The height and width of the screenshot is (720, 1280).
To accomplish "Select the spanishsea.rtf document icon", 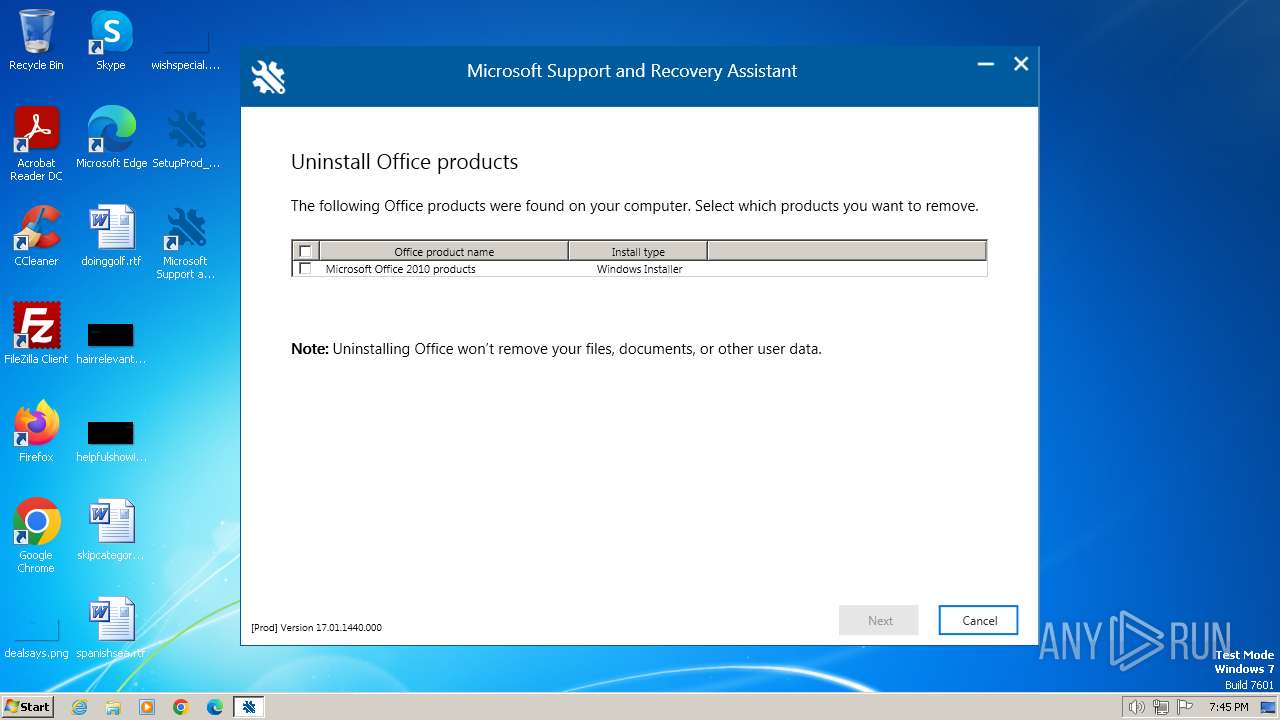I will tap(111, 628).
